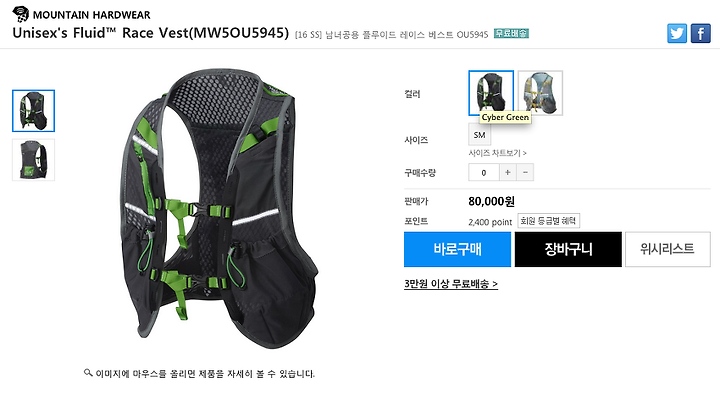Open the Mountain Hardwear logo

click(x=81, y=14)
